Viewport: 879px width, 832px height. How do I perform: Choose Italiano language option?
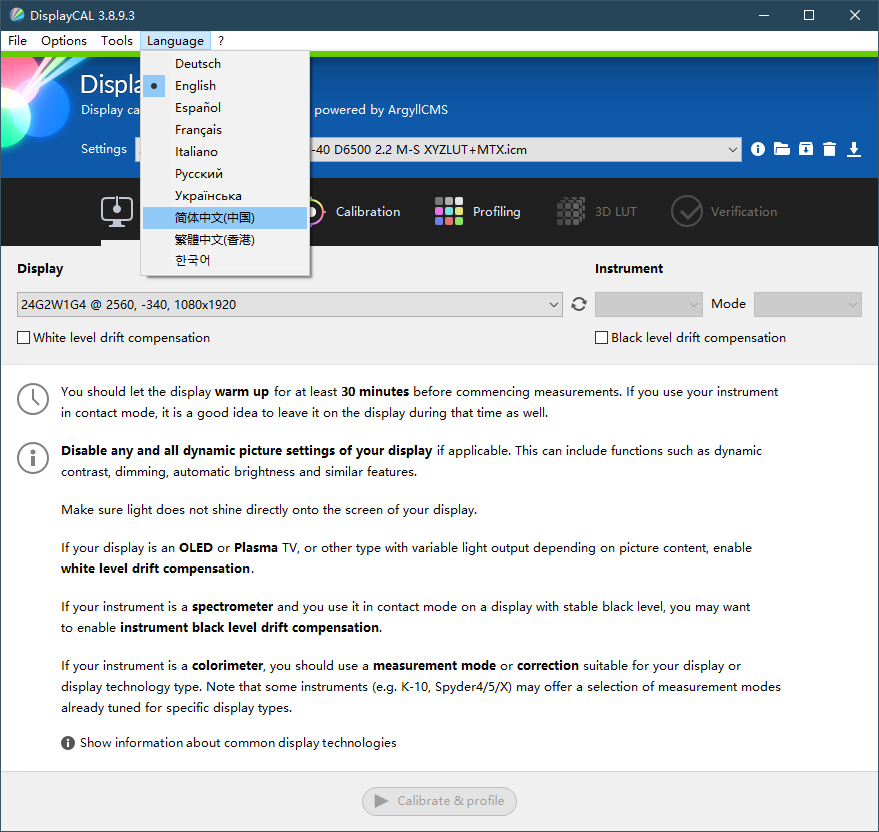click(225, 151)
